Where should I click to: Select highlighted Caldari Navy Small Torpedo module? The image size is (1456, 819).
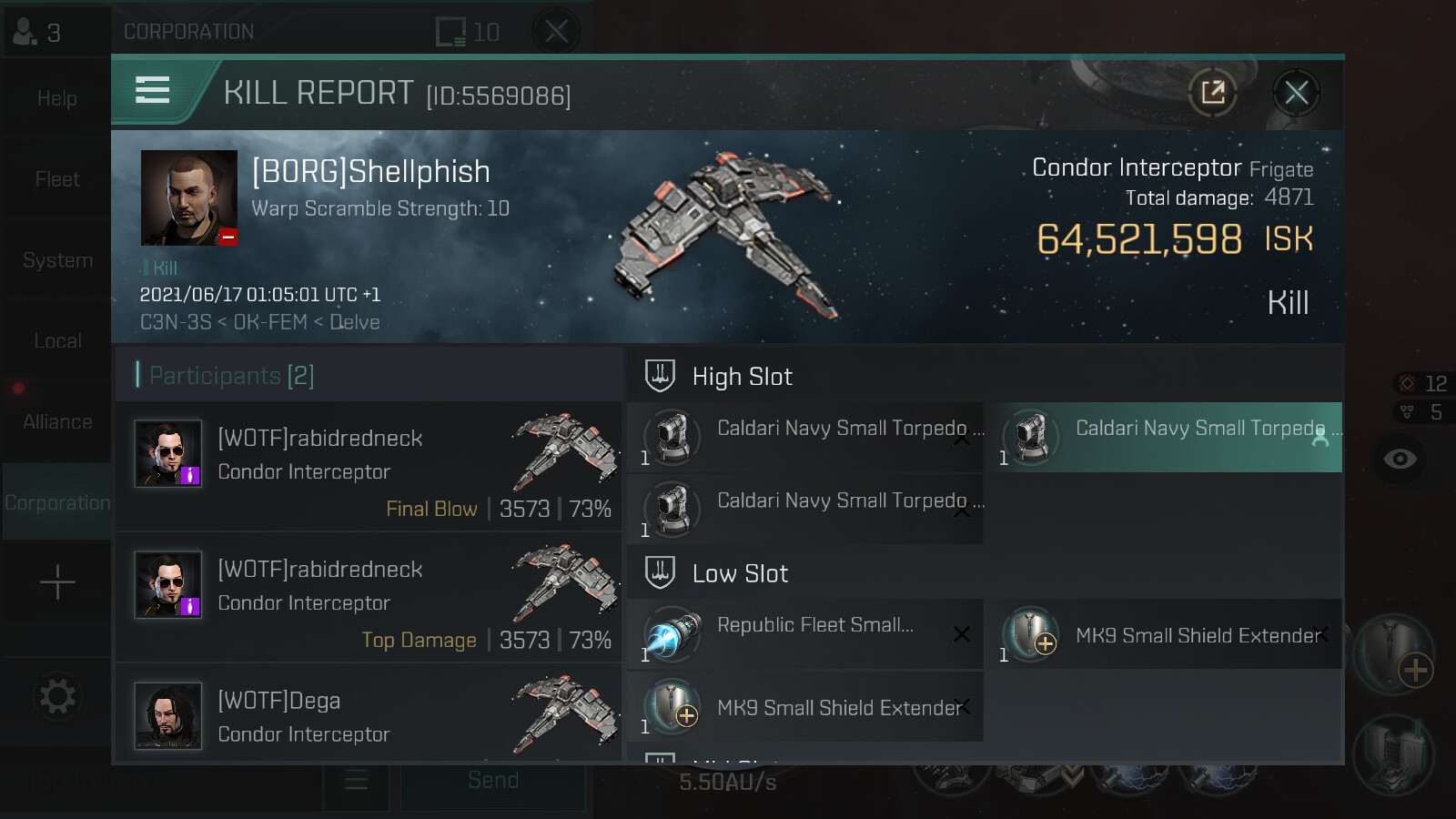tap(1164, 437)
